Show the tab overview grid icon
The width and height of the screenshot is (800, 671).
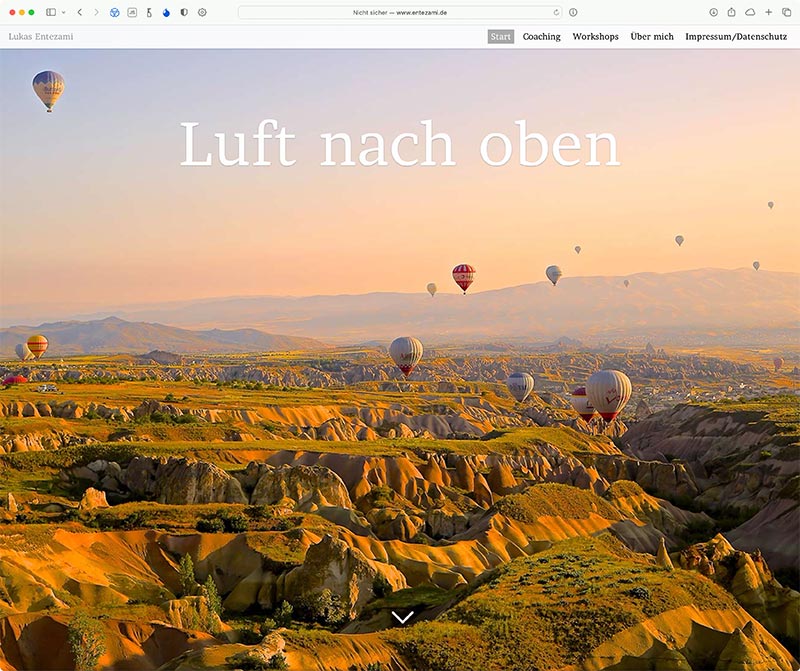(x=786, y=11)
